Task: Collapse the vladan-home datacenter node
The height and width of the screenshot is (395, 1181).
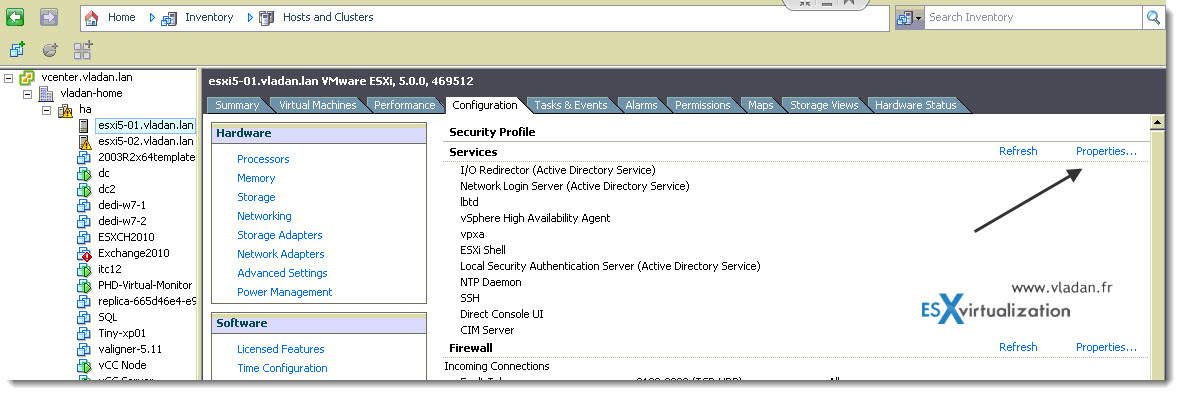Action: point(27,93)
